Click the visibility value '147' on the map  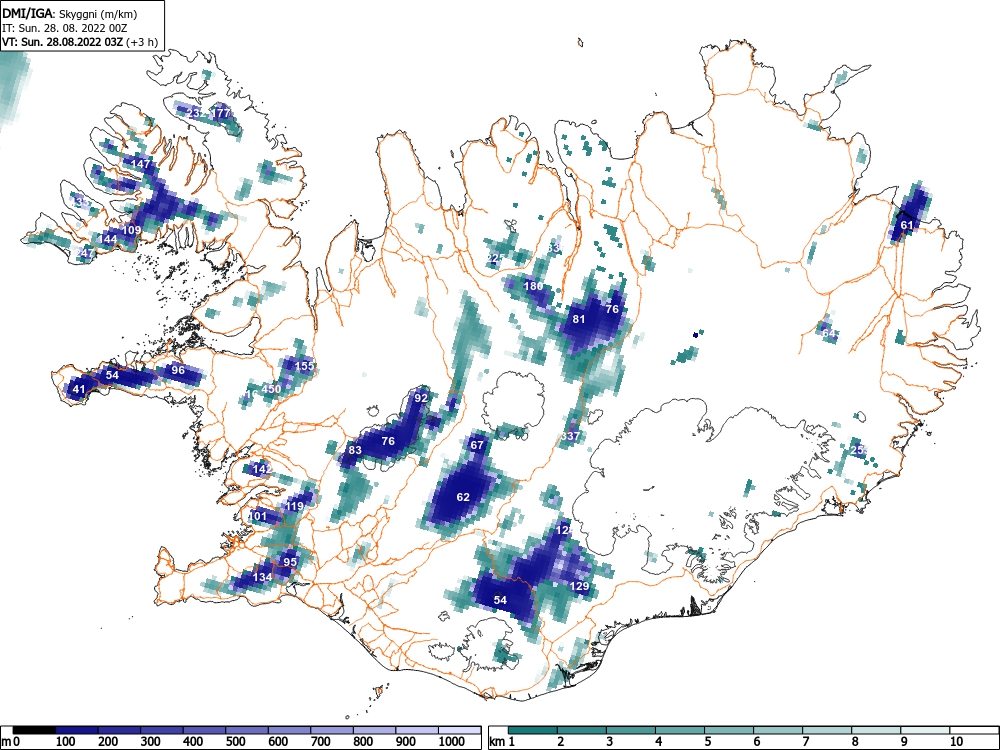click(x=140, y=164)
